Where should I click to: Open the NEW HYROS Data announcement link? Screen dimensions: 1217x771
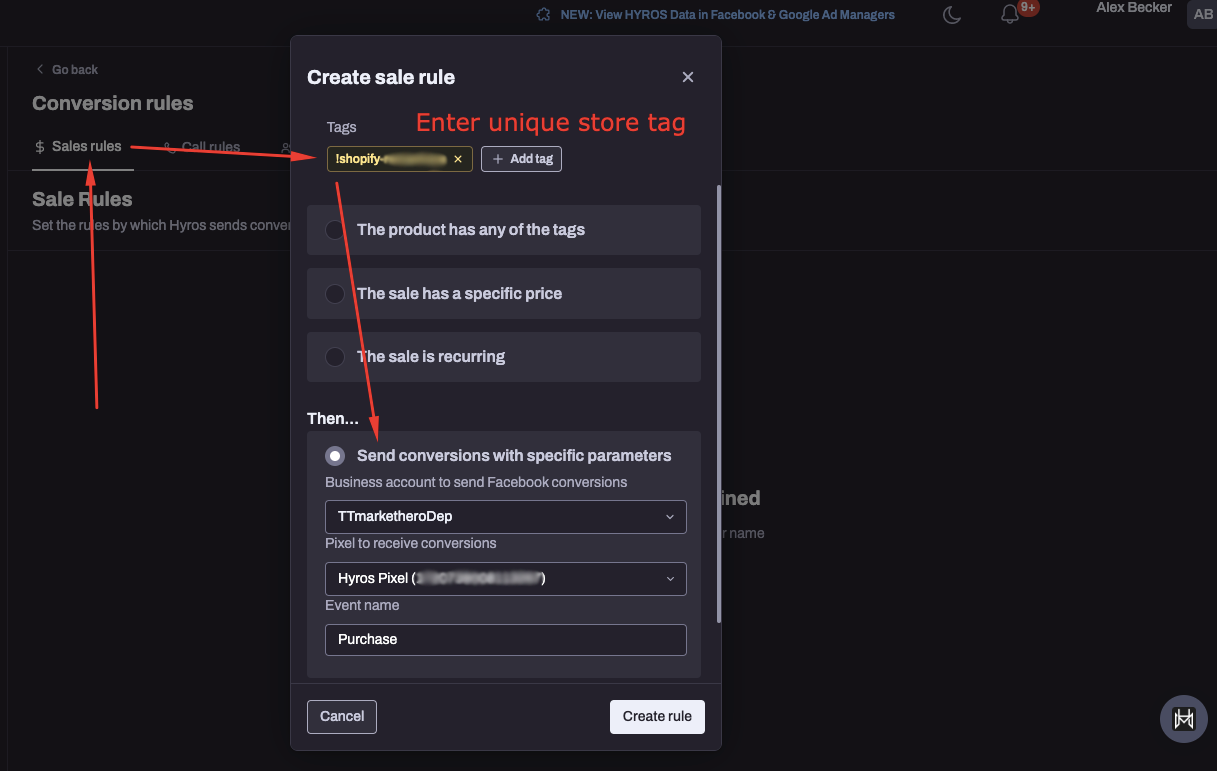click(726, 14)
